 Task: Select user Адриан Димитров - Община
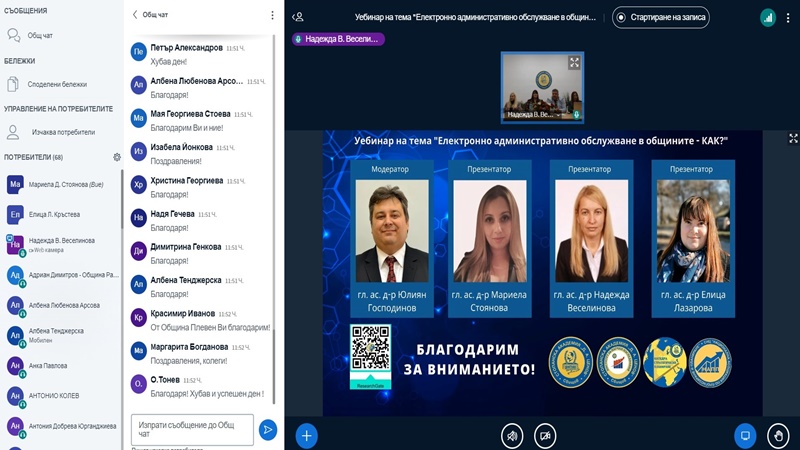pyautogui.click(x=62, y=275)
